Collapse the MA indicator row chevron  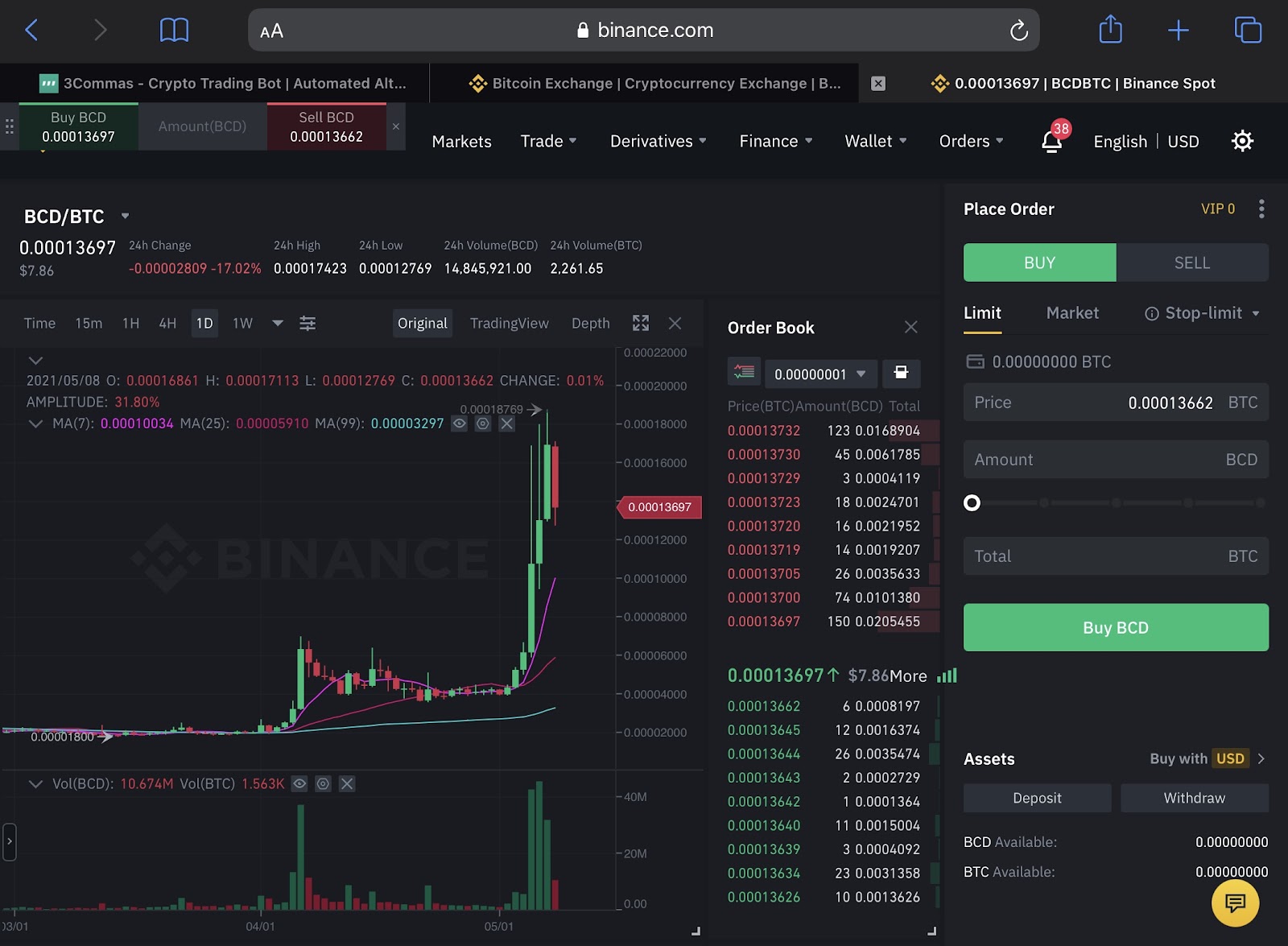(35, 423)
